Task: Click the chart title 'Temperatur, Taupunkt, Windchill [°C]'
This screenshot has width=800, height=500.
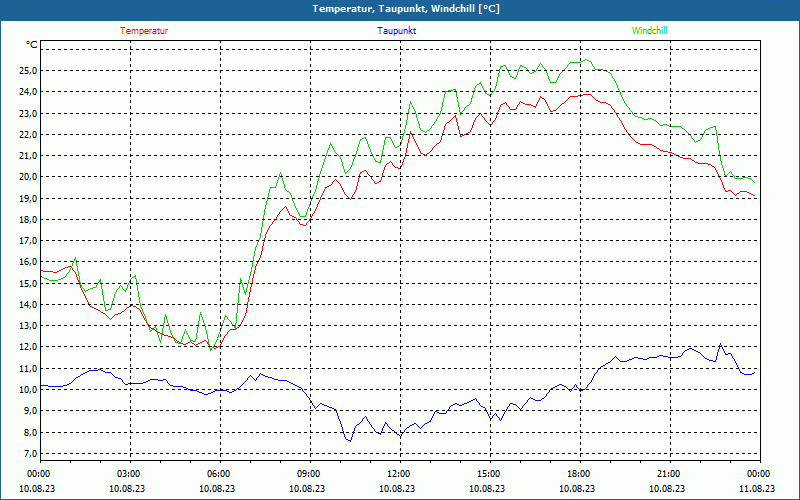Action: (406, 9)
